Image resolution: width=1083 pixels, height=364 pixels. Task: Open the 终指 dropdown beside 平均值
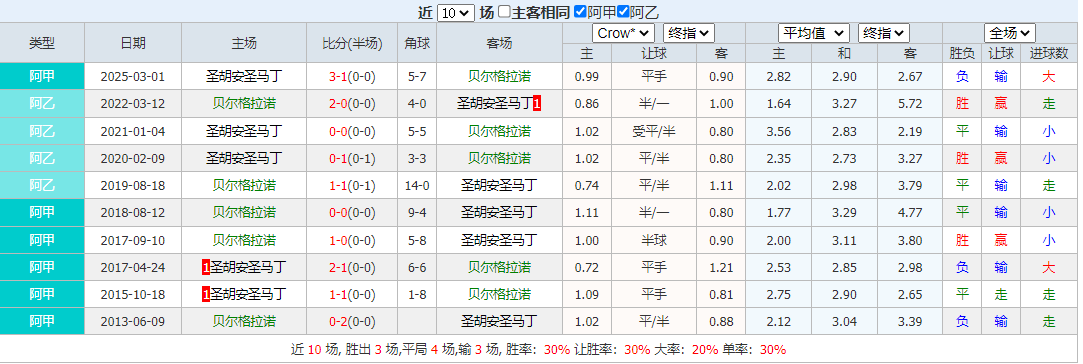883,33
